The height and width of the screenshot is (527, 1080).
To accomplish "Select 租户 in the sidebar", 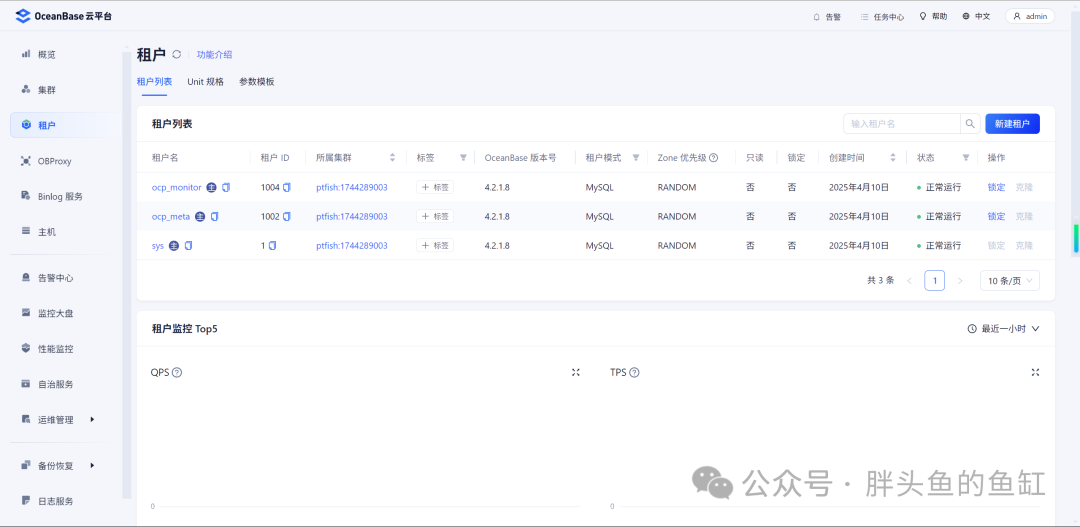I will point(64,125).
